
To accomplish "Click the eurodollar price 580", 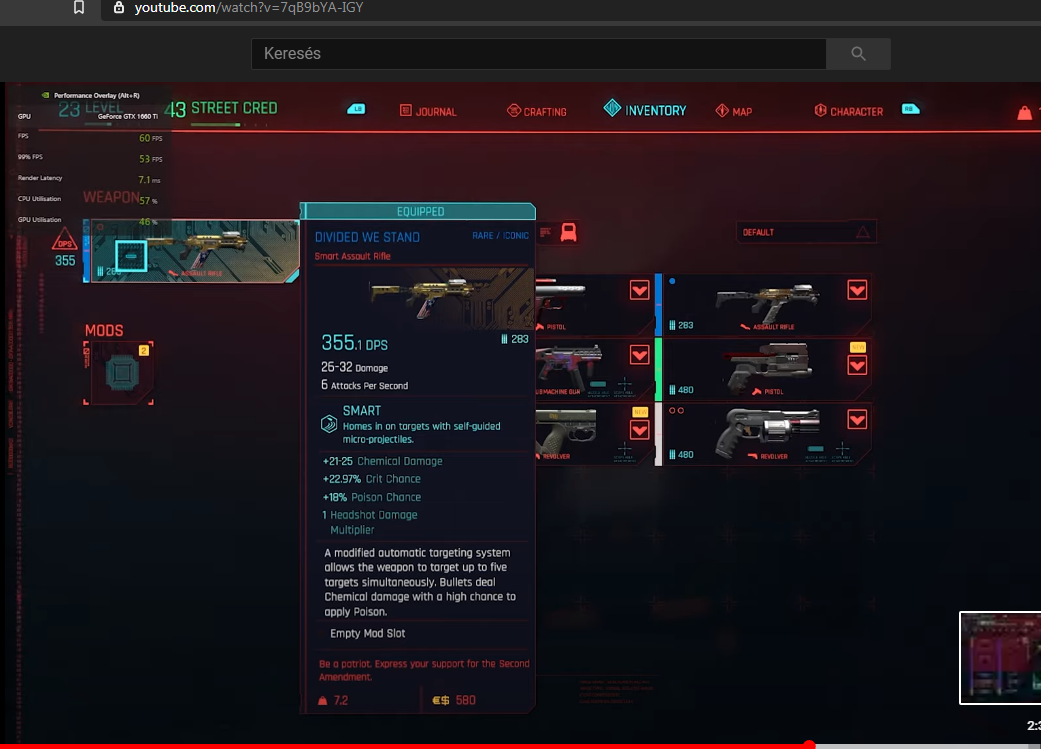I will [x=454, y=700].
